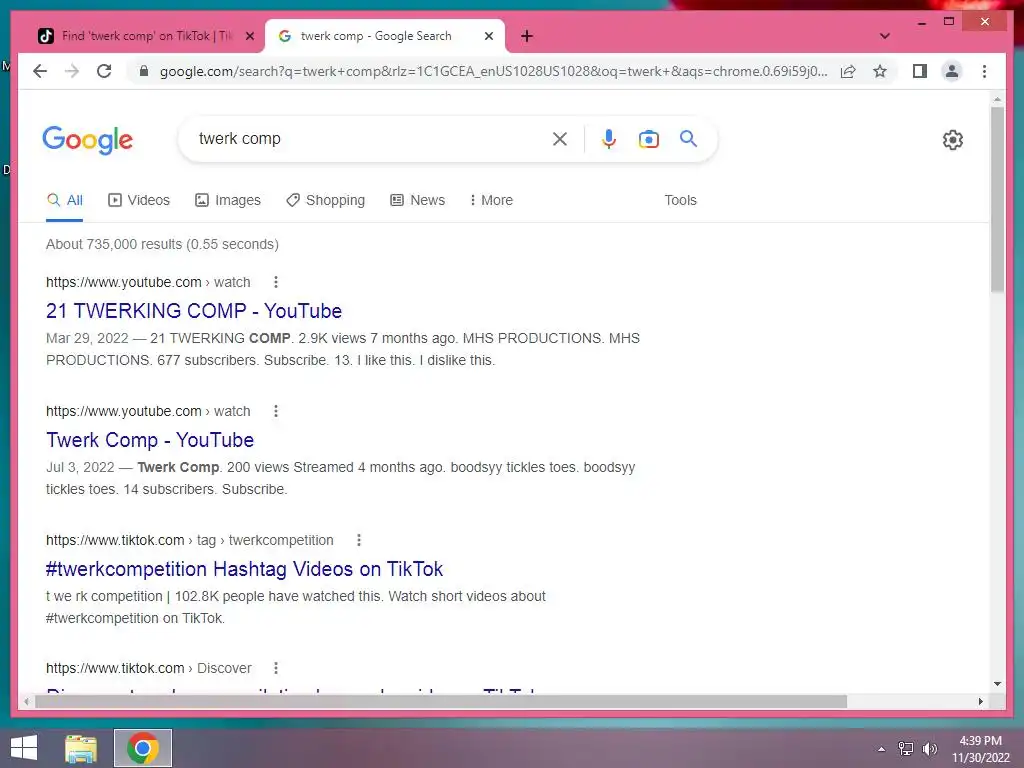Open Google quick settings gear

[952, 140]
